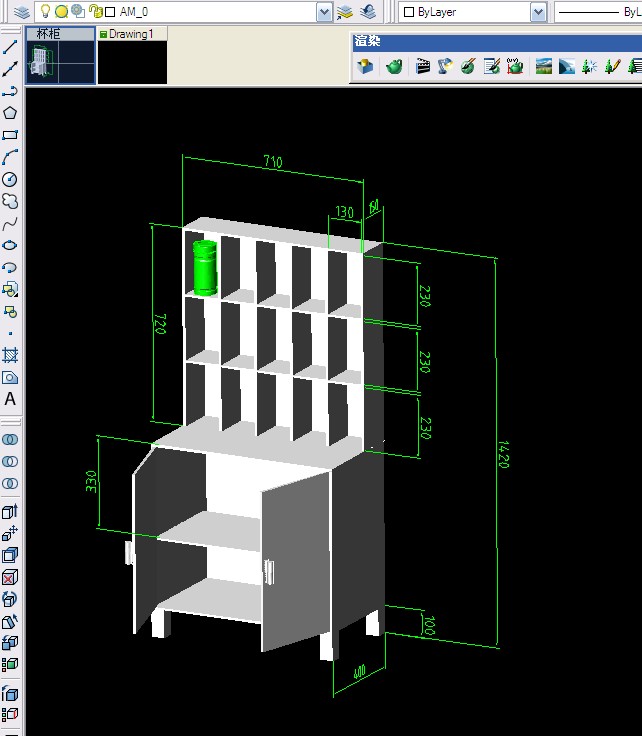Viewport: 642px width, 736px height.
Task: Open Materials Library icon in 渲染 toolbar
Action: coord(491,66)
